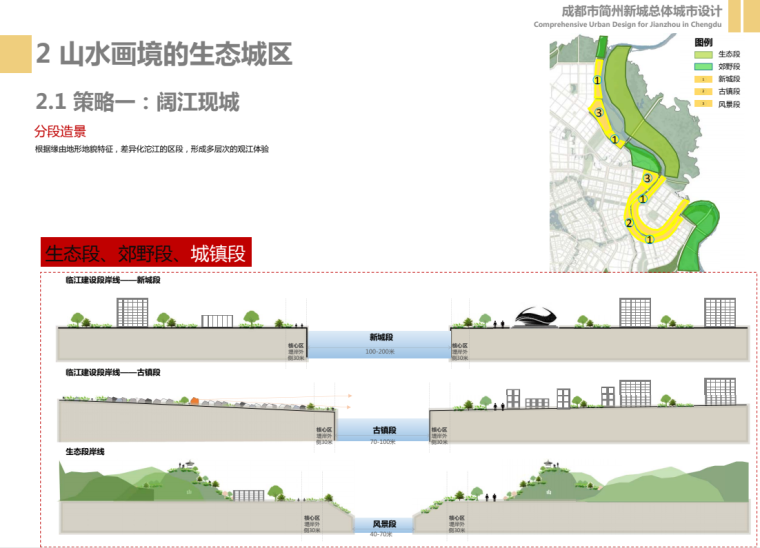This screenshot has height=548, width=760.
Task: Click the 分段造景 red subheading
Action: (60, 131)
